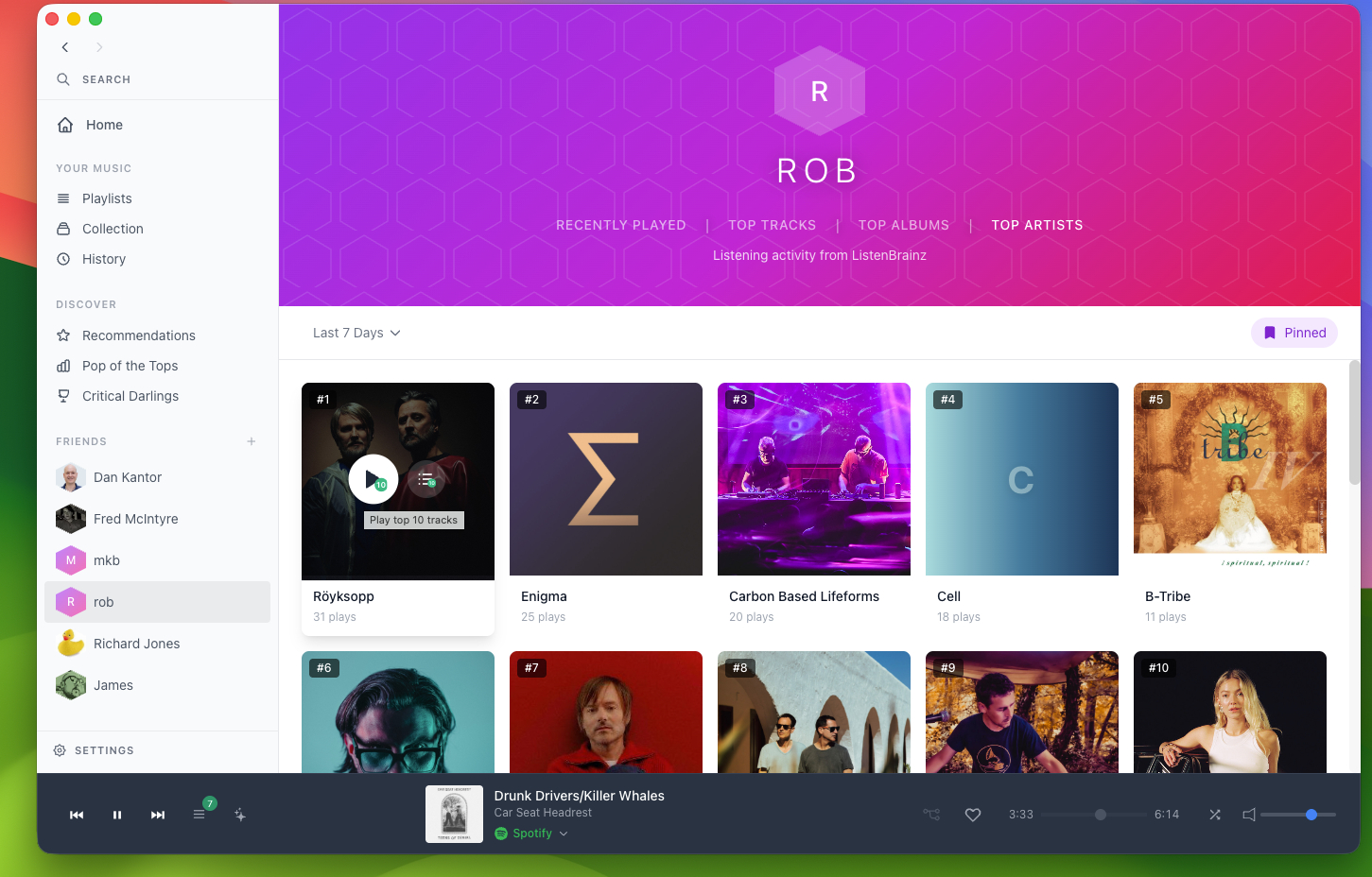Open the play queue icon
The image size is (1372, 877).
click(200, 814)
